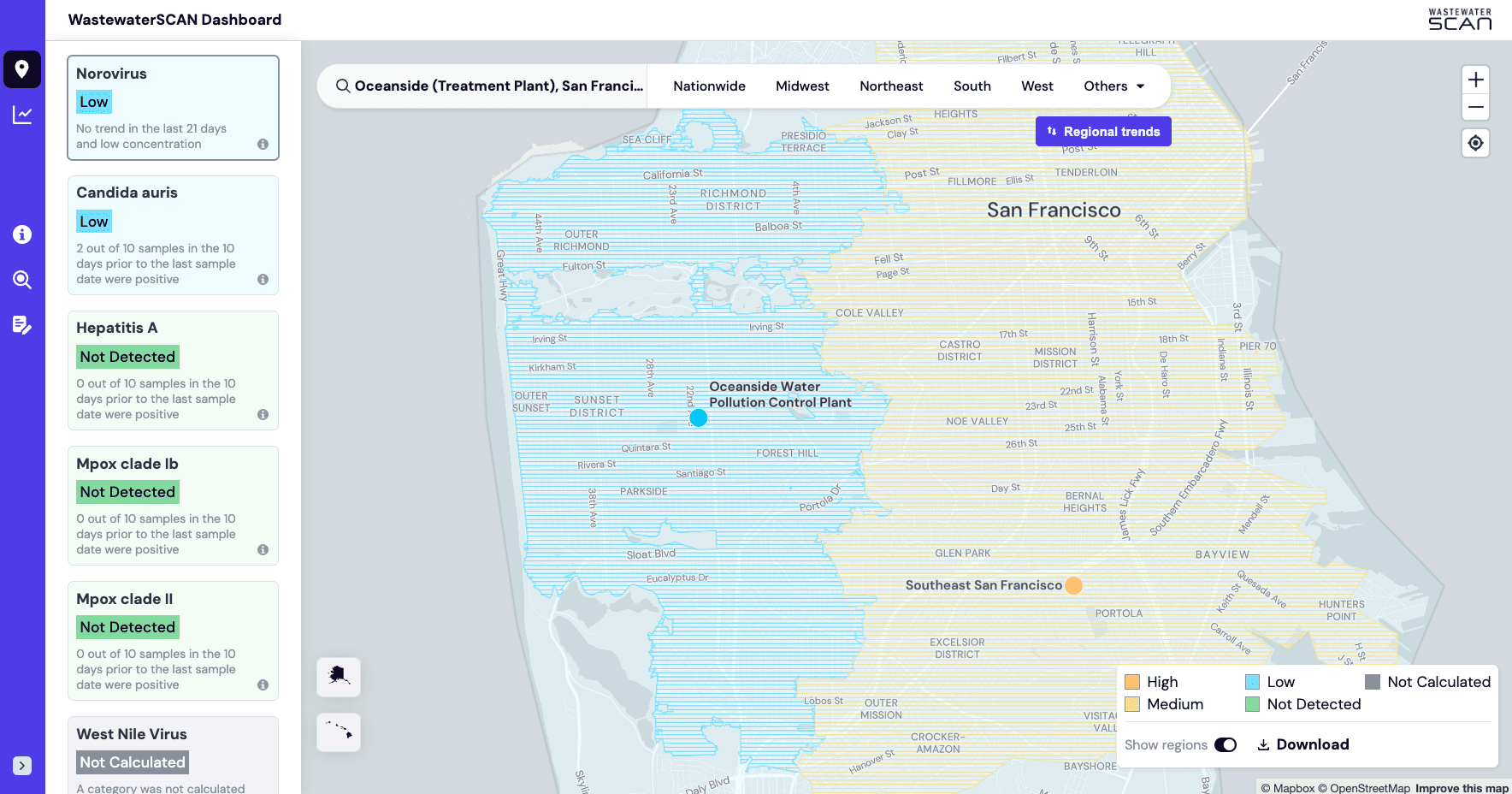Screen dimensions: 1512x794
Task: Click Mpox clade Ib card info icon
Action: pos(263,550)
